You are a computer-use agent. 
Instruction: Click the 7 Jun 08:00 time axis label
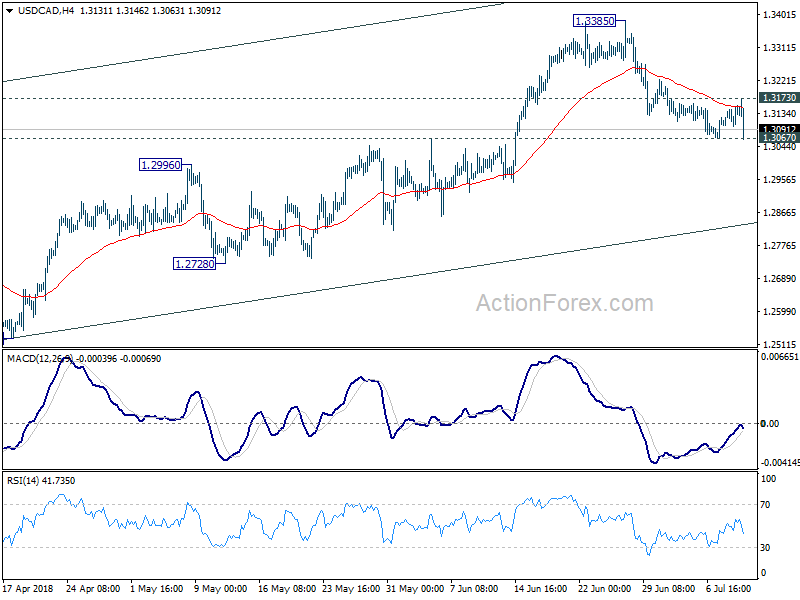coord(474,589)
